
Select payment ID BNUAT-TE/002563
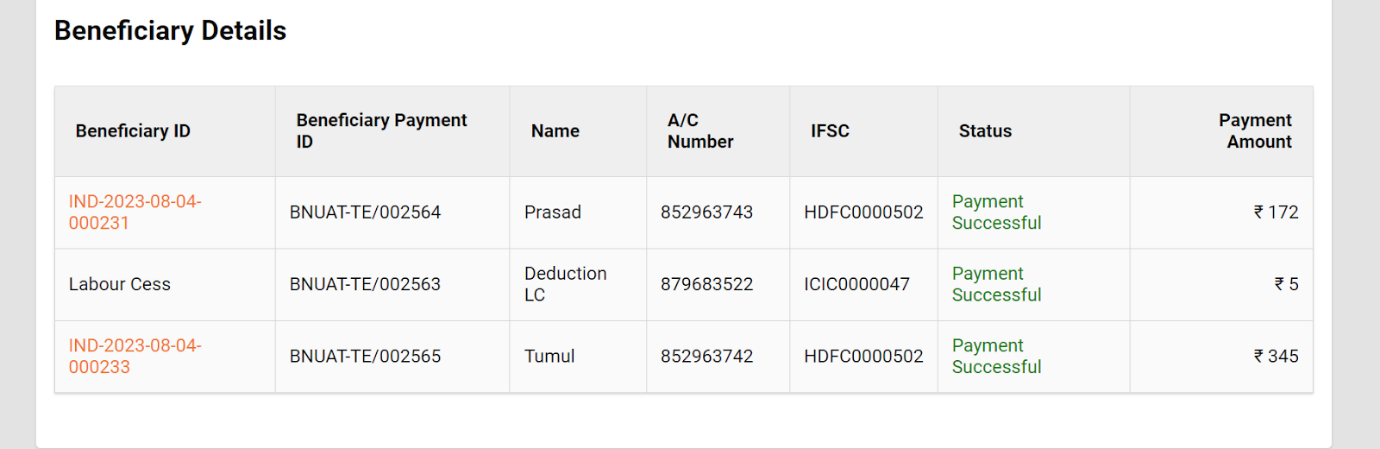[365, 284]
